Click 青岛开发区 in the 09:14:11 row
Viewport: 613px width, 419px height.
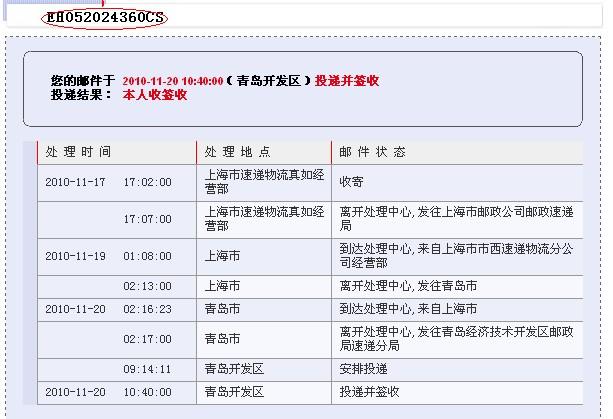[x=234, y=369]
